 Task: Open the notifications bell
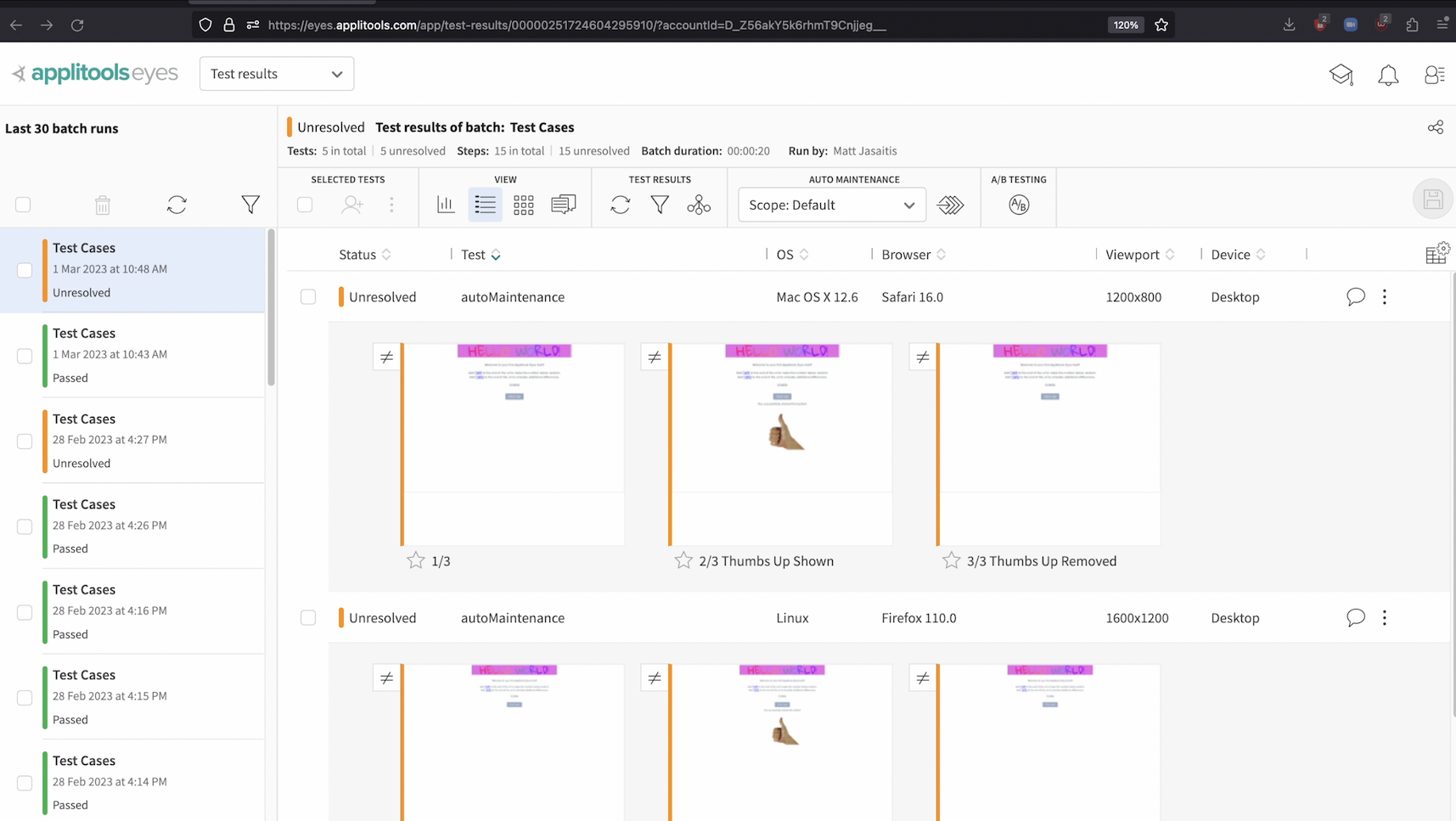(1387, 75)
